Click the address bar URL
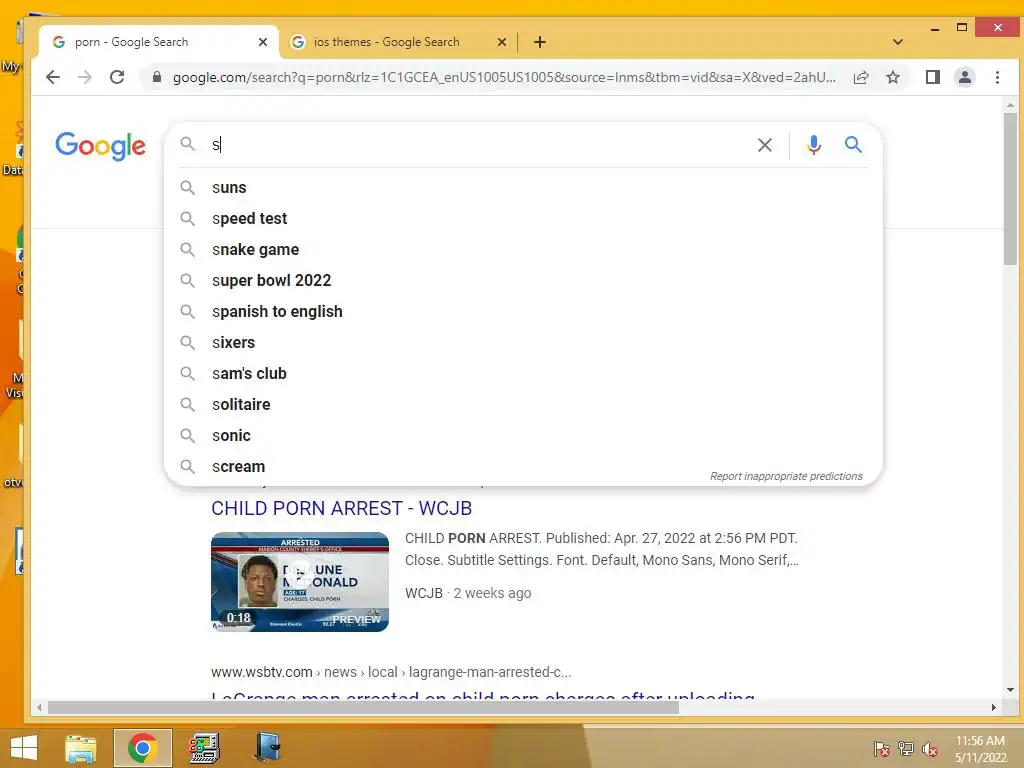 (x=504, y=77)
